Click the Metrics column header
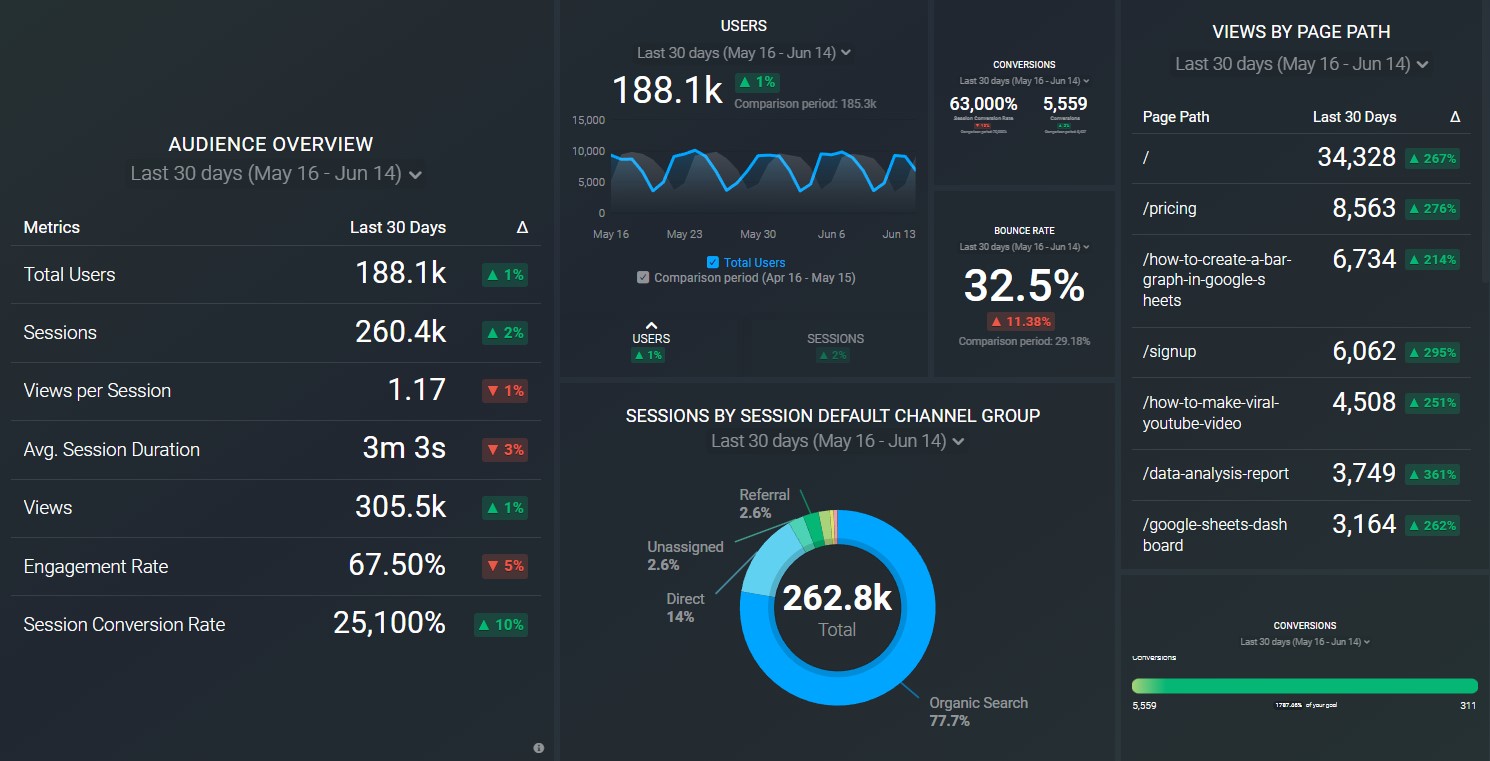This screenshot has height=761, width=1490. (x=52, y=228)
